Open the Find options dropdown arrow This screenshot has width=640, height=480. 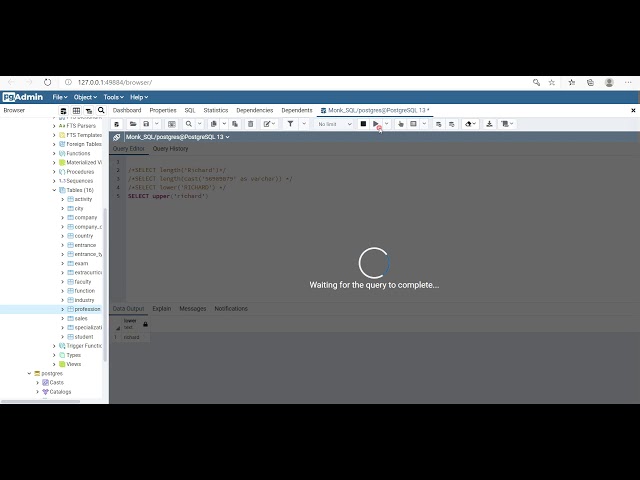pyautogui.click(x=200, y=124)
